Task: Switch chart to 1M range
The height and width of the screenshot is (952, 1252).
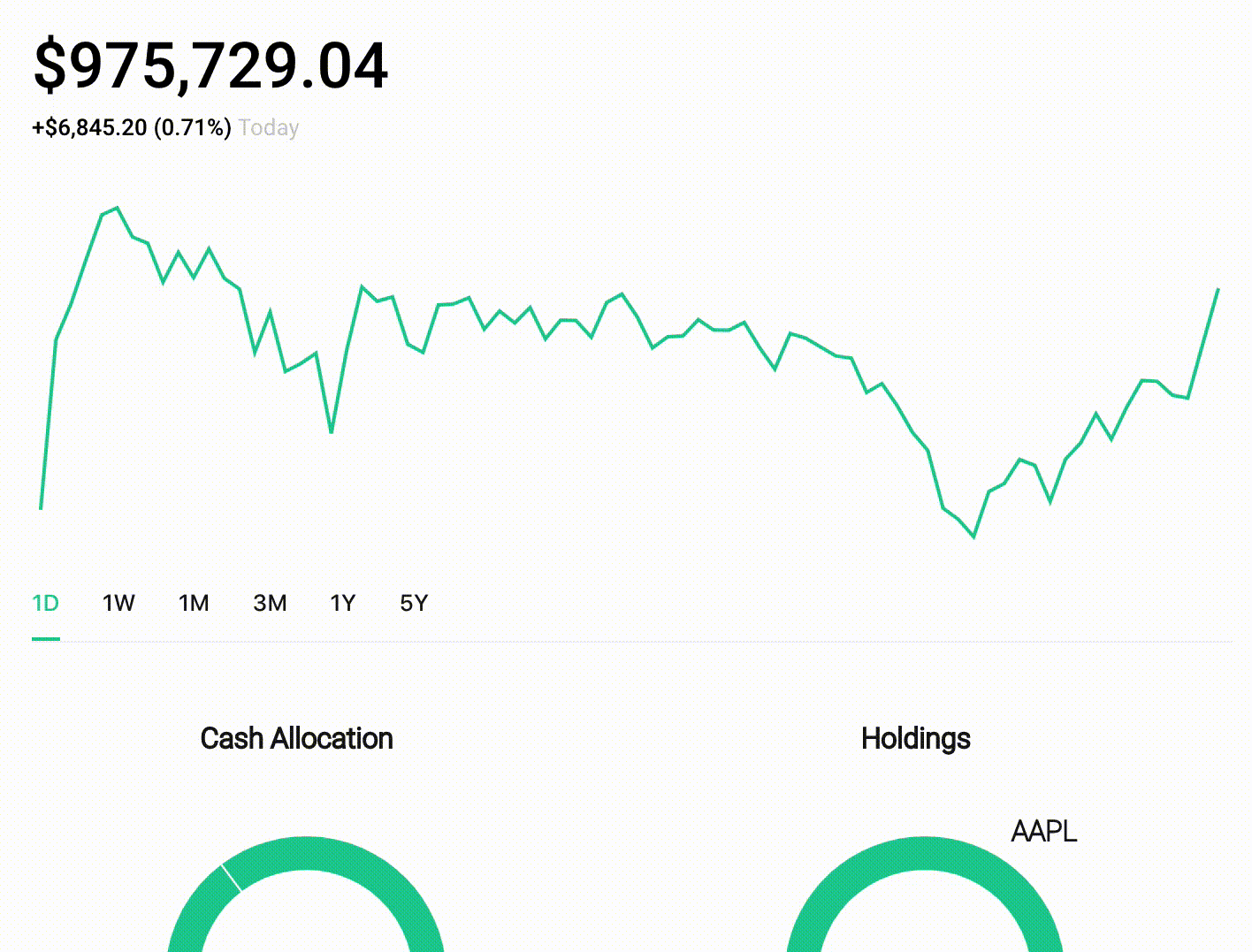Action: (x=194, y=604)
